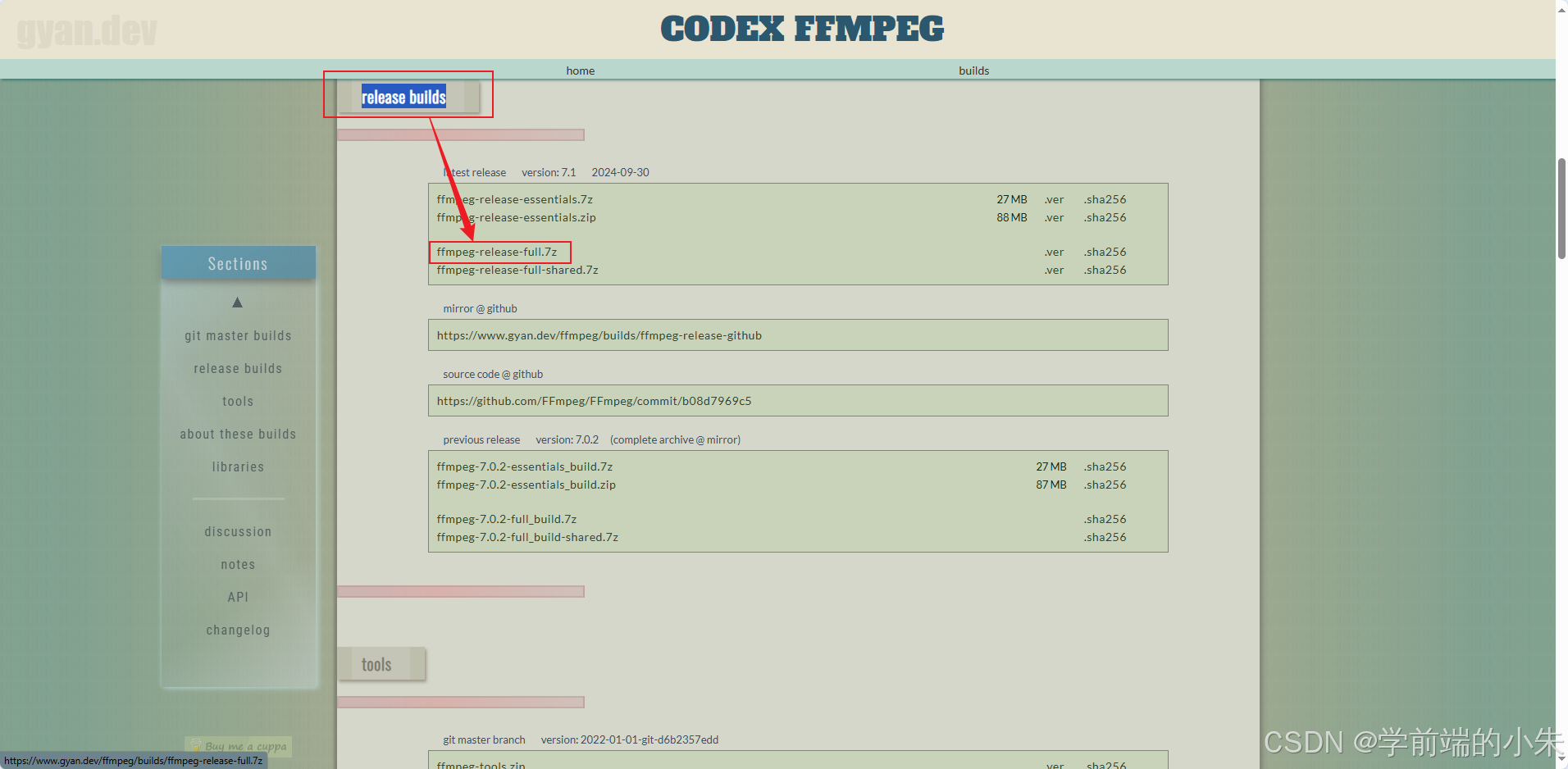The image size is (1568, 769).
Task: Open notes from the sidebar
Action: (238, 565)
